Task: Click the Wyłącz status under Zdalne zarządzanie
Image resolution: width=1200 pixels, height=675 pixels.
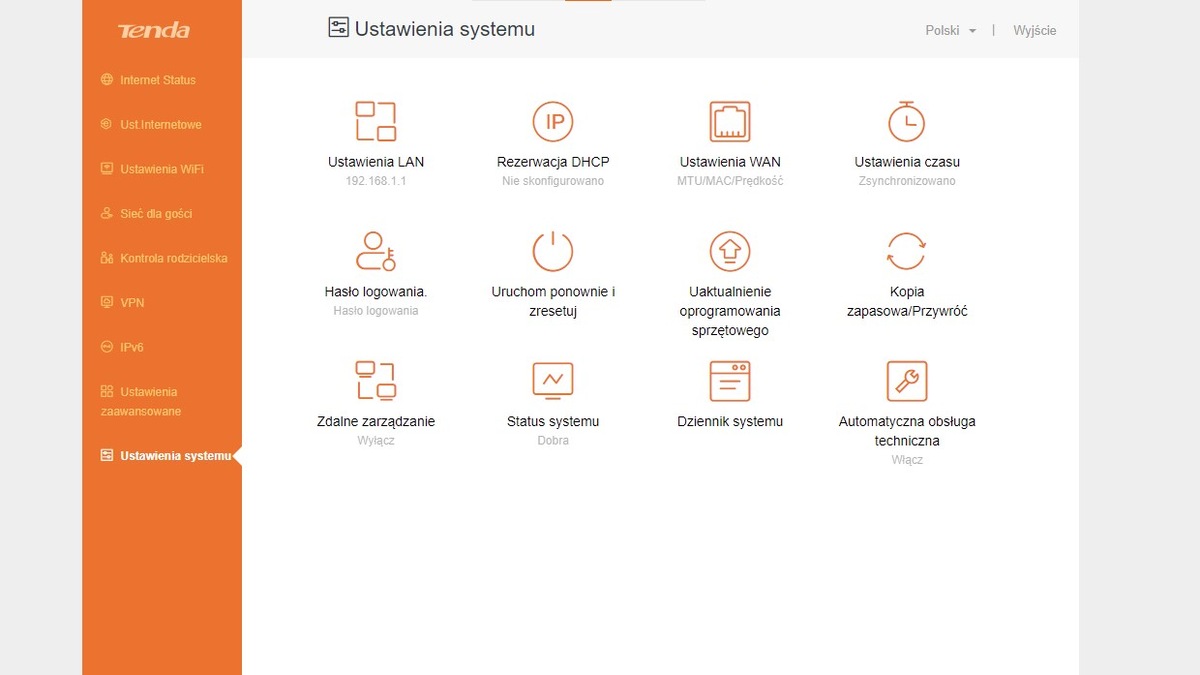Action: tap(376, 441)
